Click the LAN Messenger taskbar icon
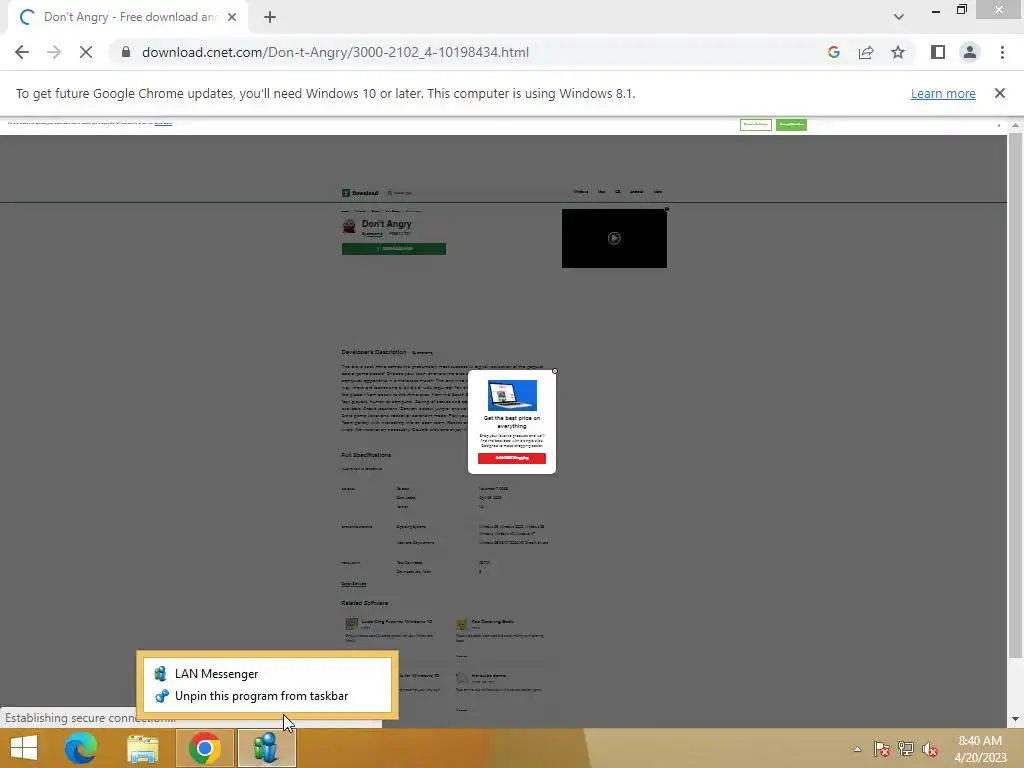Screen dimensions: 1024x768 coord(266,748)
